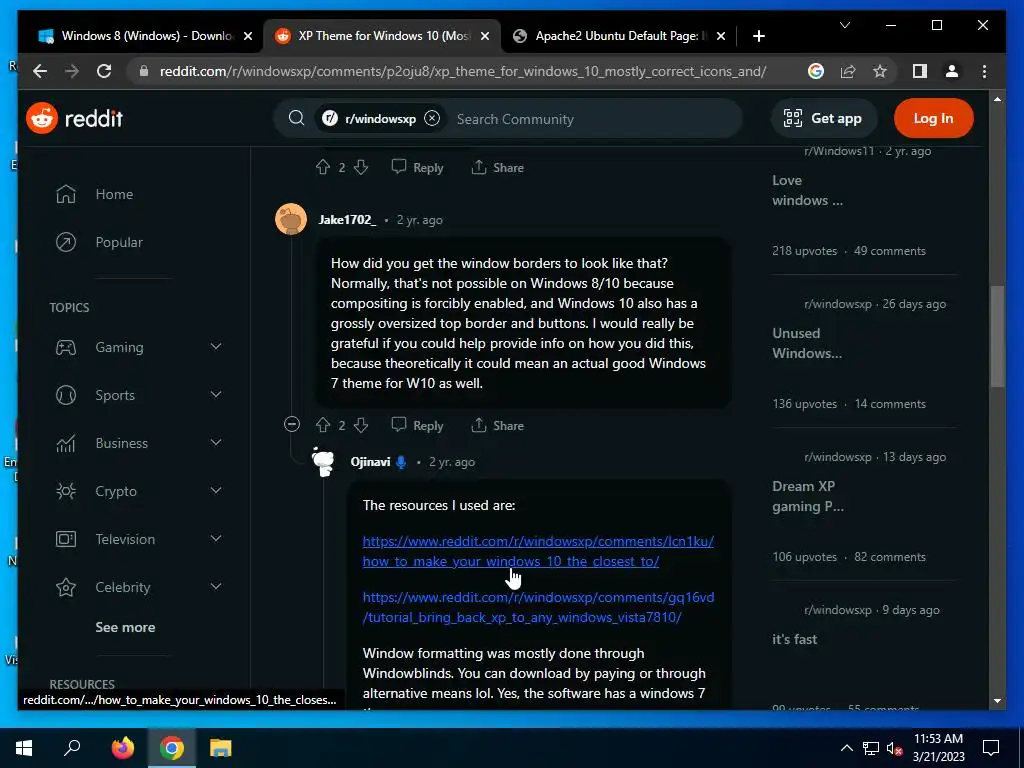
Task: Close the Apache2 Ubuntu Default Page tab
Action: 720,36
